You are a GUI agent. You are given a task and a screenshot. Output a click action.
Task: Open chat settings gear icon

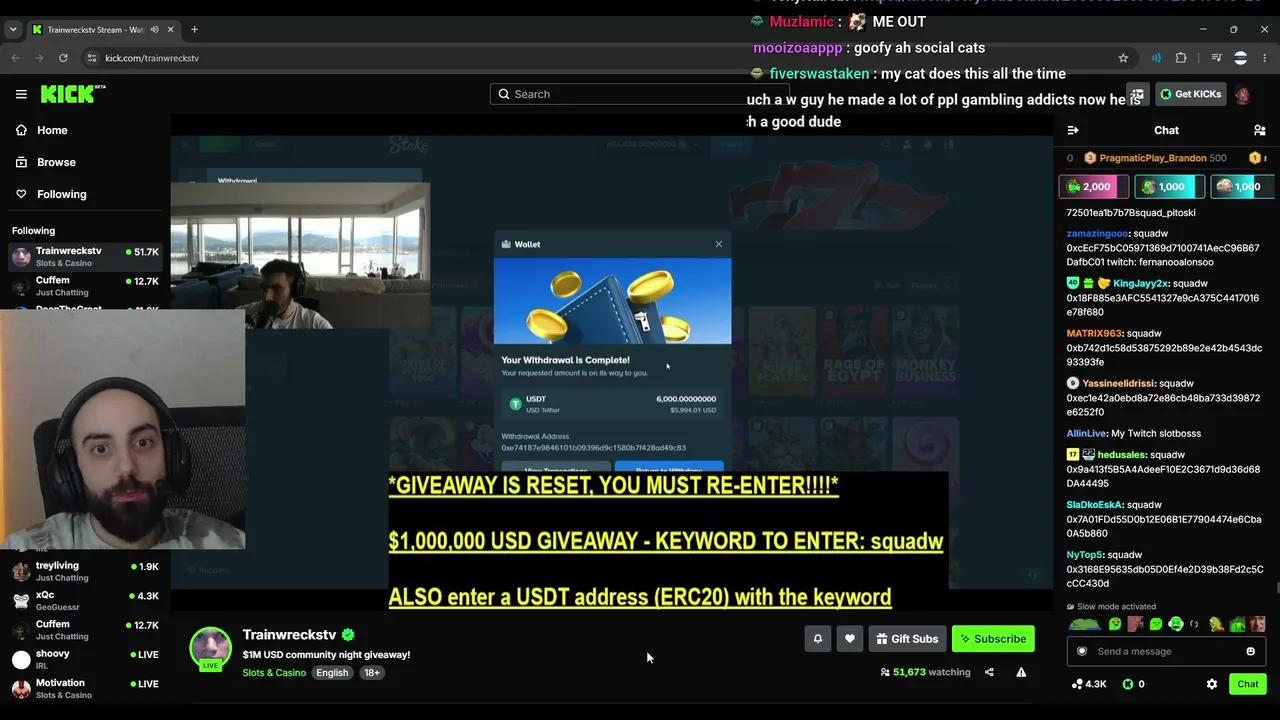1212,684
